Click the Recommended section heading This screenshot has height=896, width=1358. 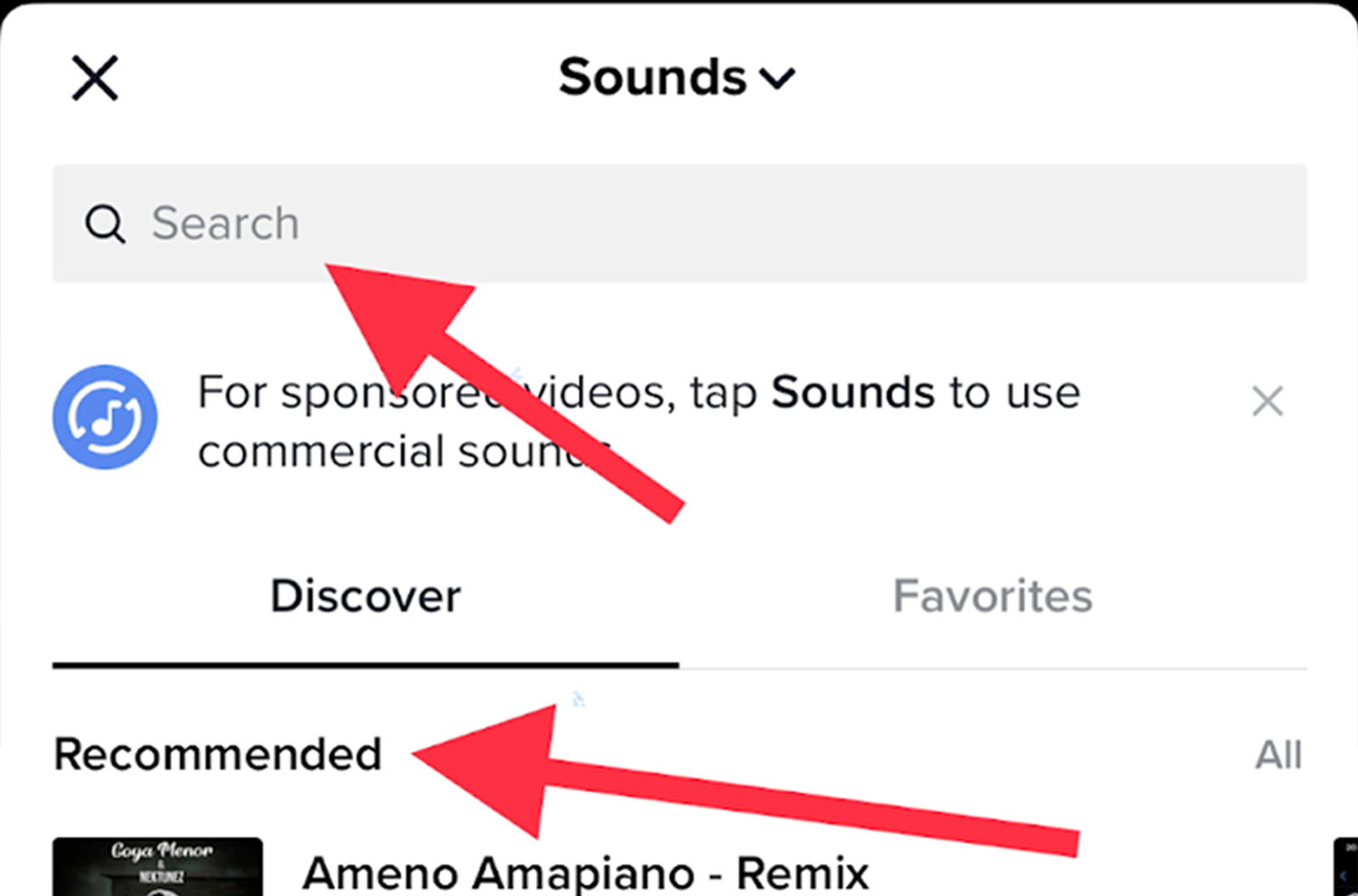218,754
